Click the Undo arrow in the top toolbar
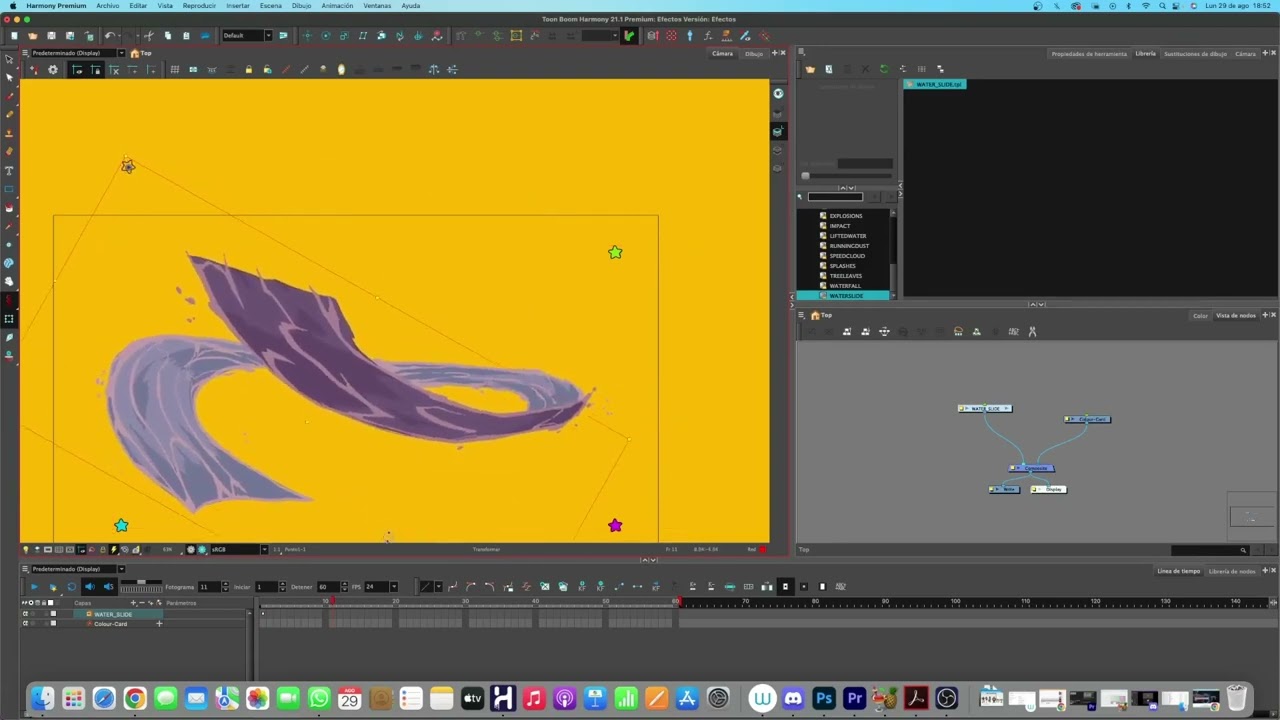This screenshot has width=1280, height=720. (109, 36)
